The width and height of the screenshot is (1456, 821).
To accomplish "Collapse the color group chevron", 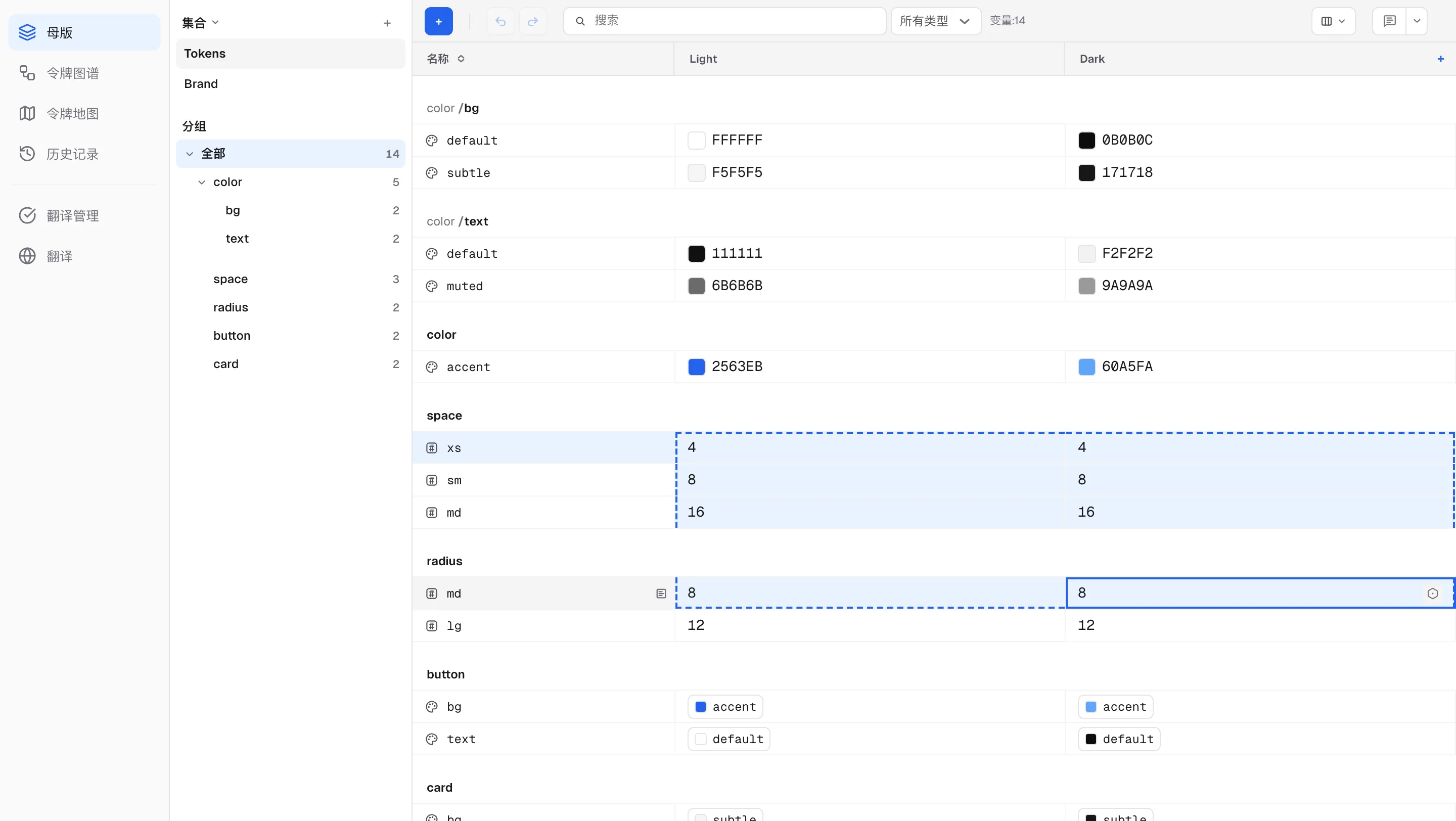I will coord(202,182).
